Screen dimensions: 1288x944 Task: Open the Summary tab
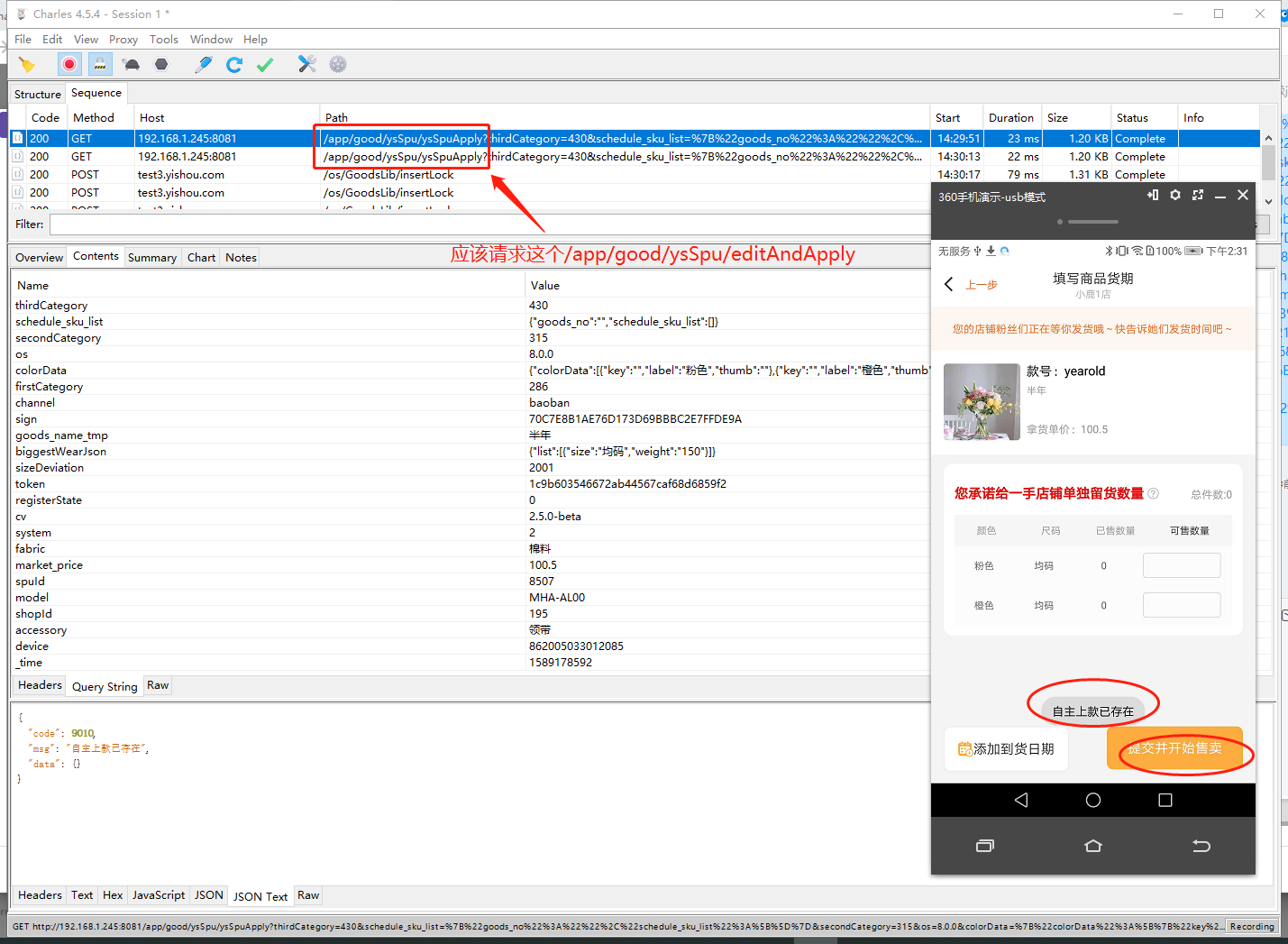pos(152,258)
